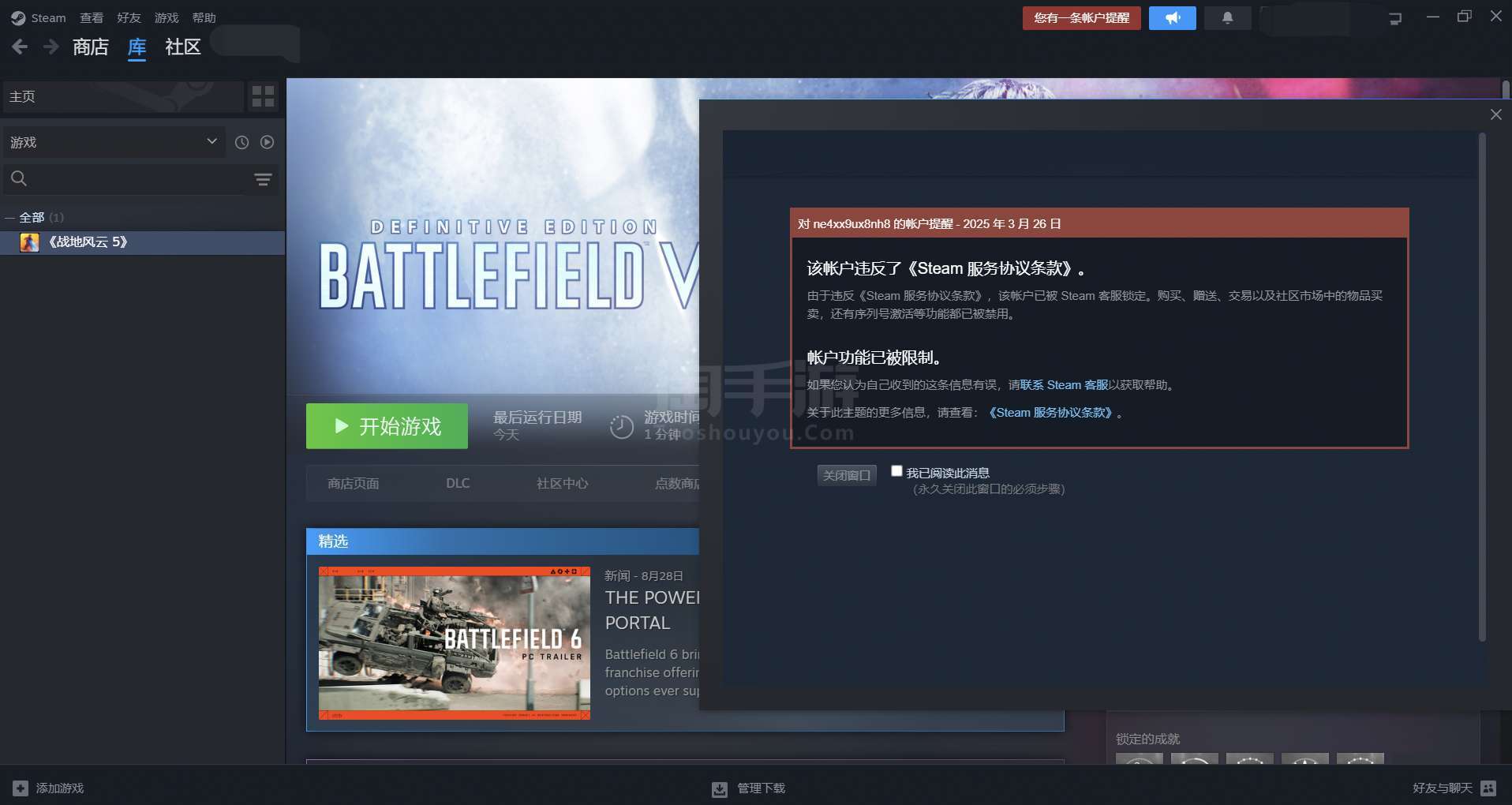Open the Battlefield 6 trailer thumbnail
Viewport: 1512px width, 805px height.
[x=454, y=642]
